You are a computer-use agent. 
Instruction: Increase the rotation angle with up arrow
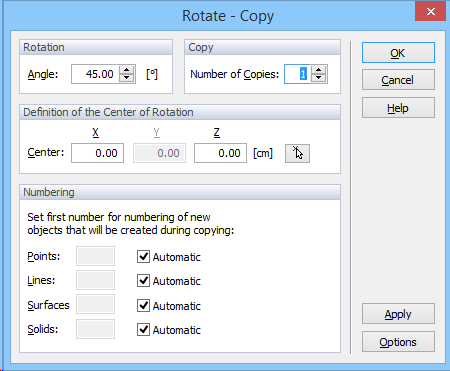(x=127, y=70)
